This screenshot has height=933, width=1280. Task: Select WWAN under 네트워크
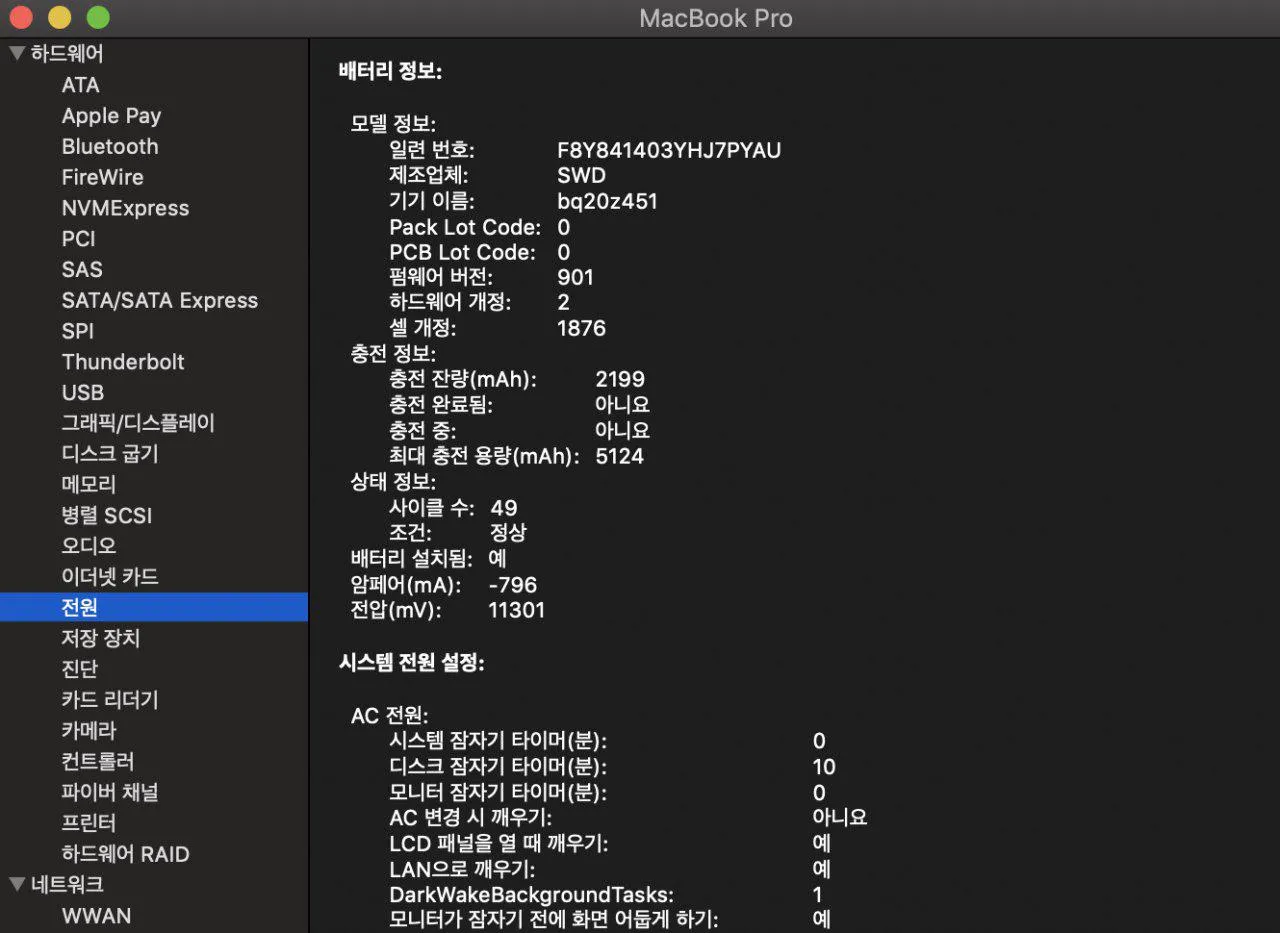[96, 916]
